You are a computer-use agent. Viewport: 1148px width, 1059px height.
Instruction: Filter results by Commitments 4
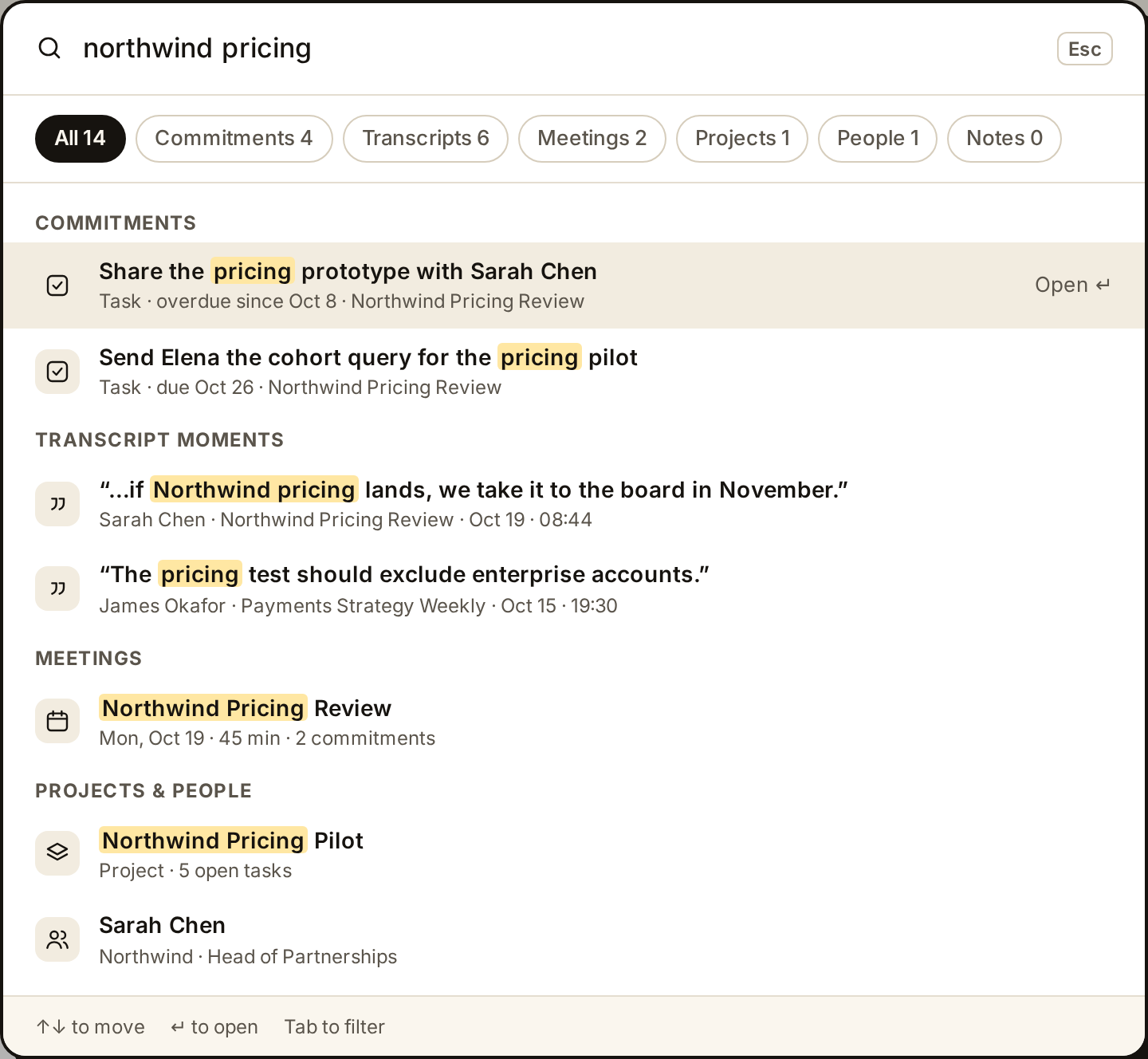click(x=234, y=139)
